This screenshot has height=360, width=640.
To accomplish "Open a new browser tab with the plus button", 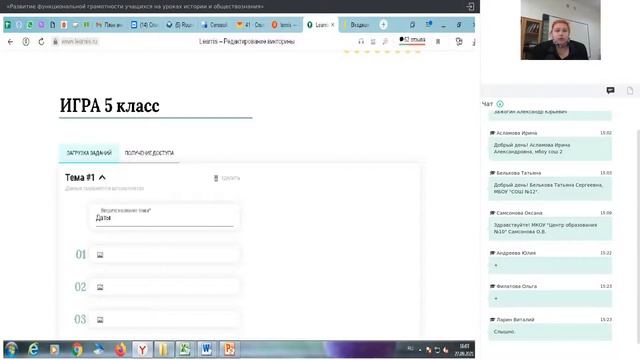I will pos(383,25).
